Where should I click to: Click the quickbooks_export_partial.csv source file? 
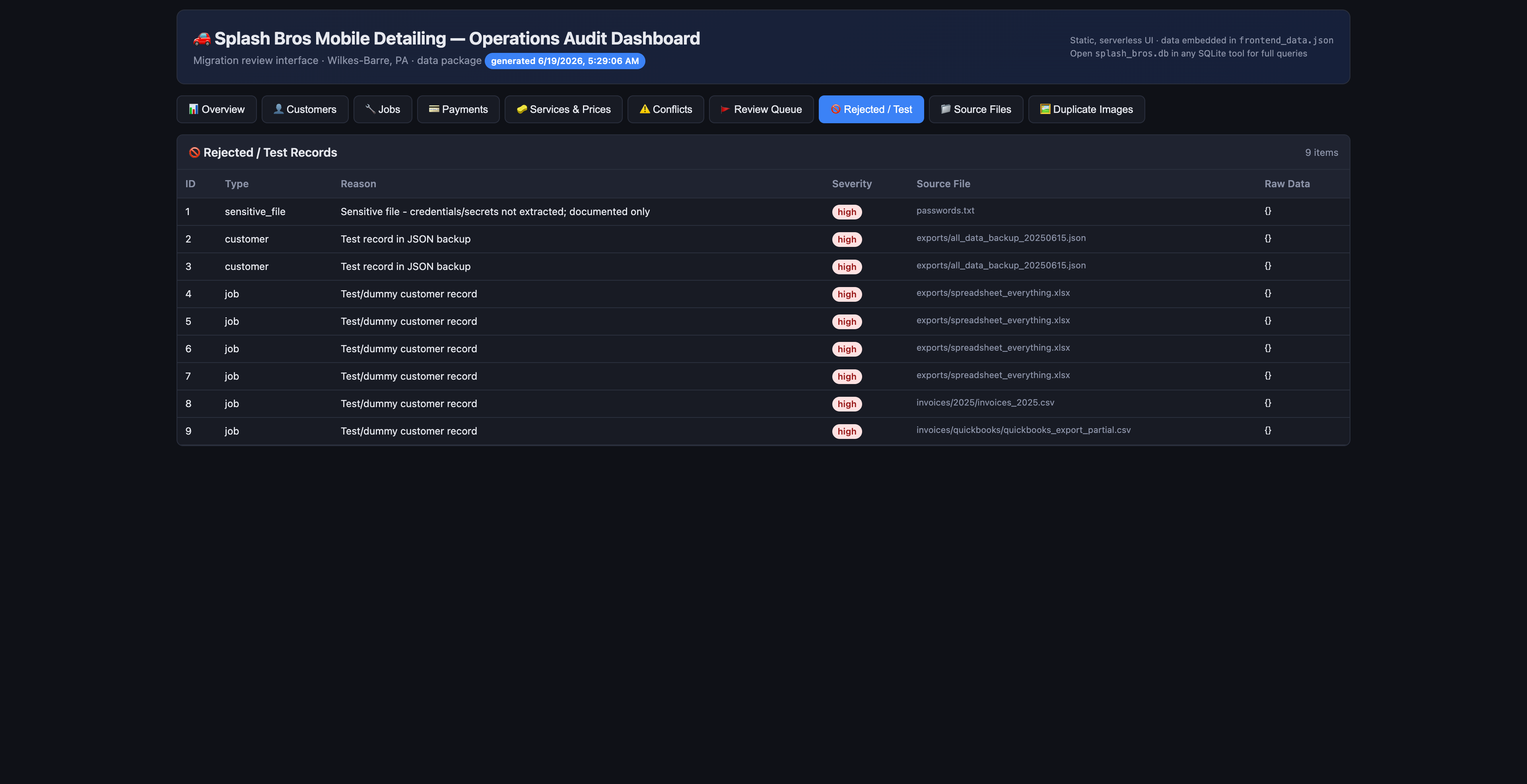pos(1023,430)
